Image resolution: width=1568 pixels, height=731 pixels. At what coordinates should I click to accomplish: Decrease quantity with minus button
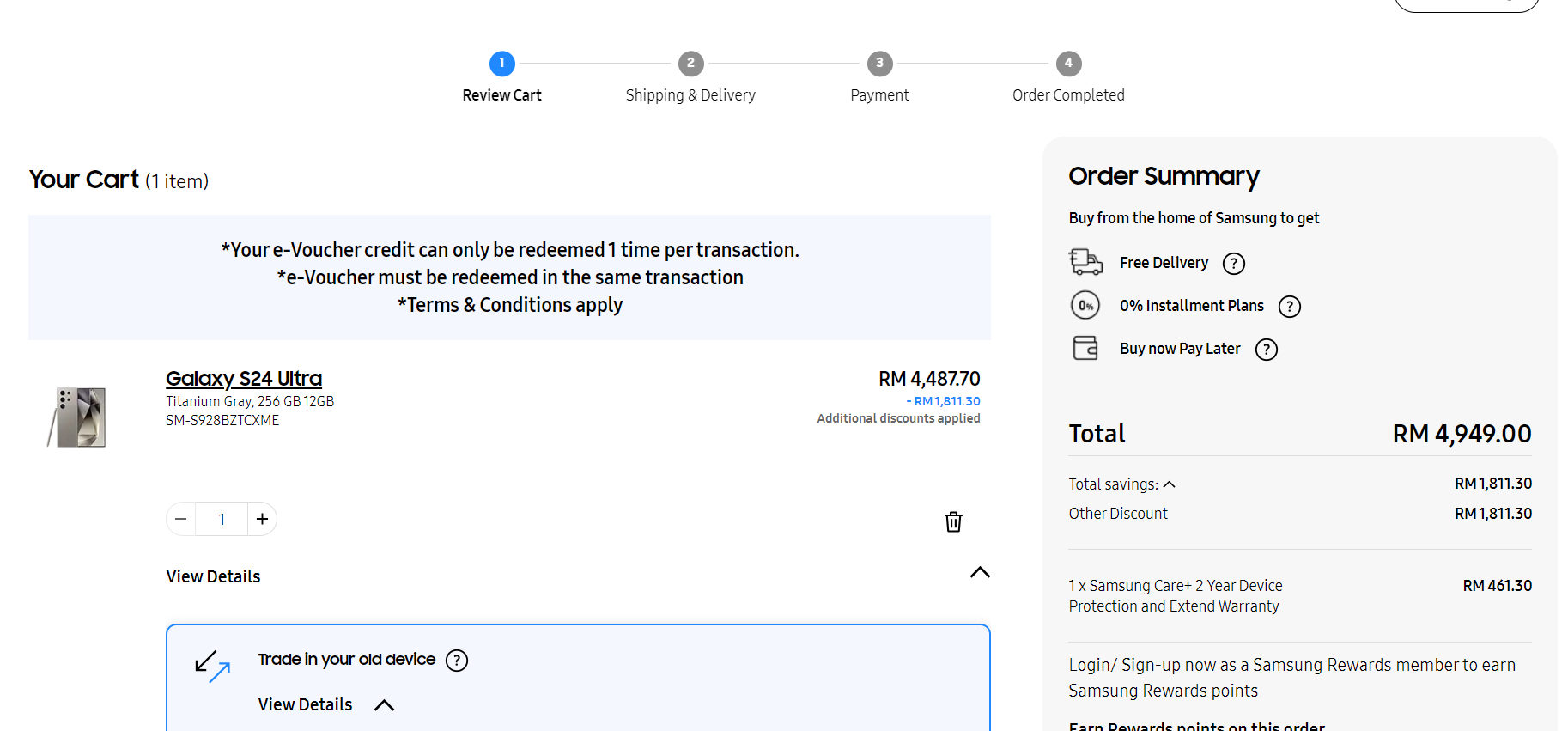click(x=180, y=519)
